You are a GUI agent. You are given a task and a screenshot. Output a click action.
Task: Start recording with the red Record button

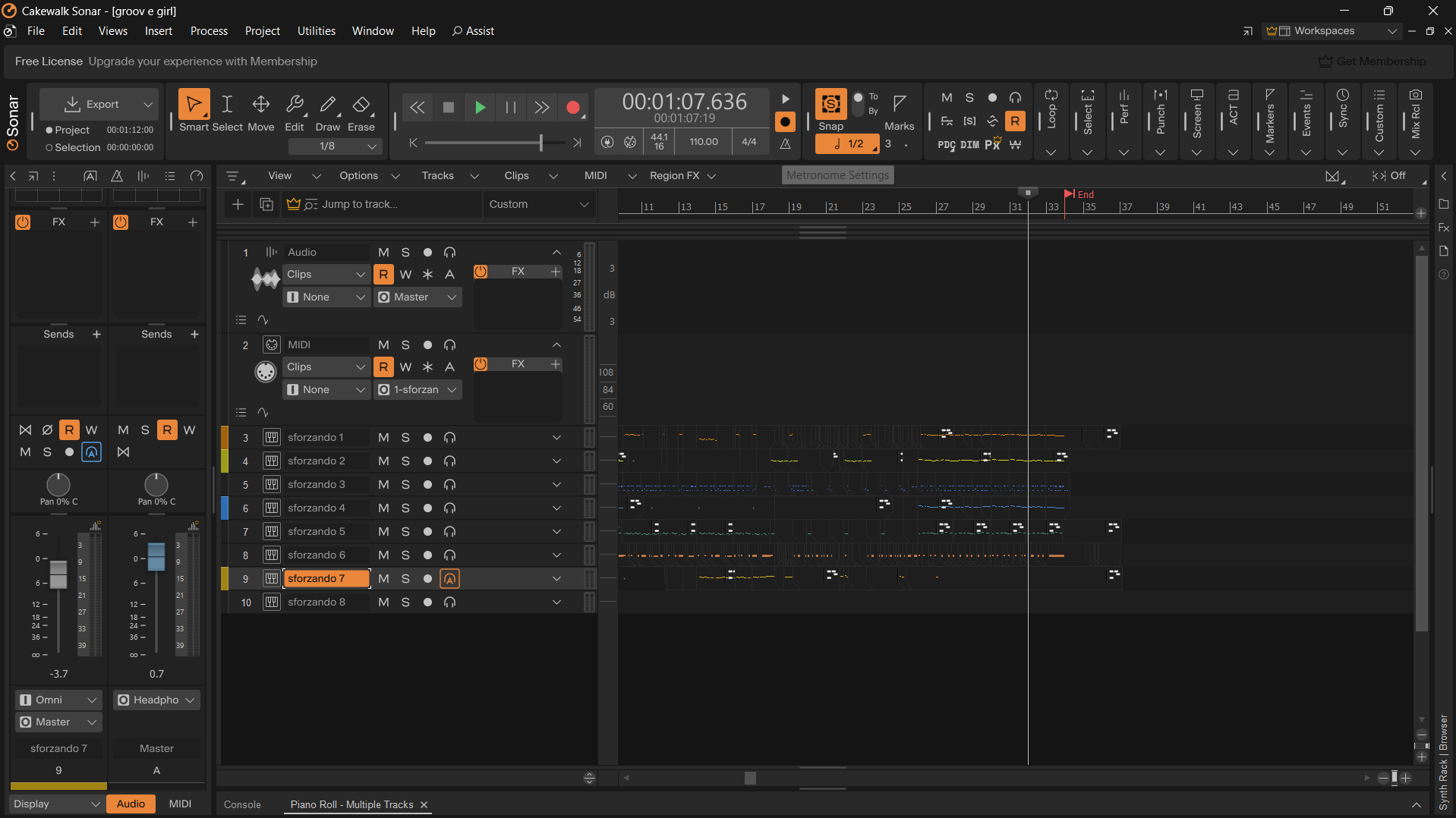[573, 108]
